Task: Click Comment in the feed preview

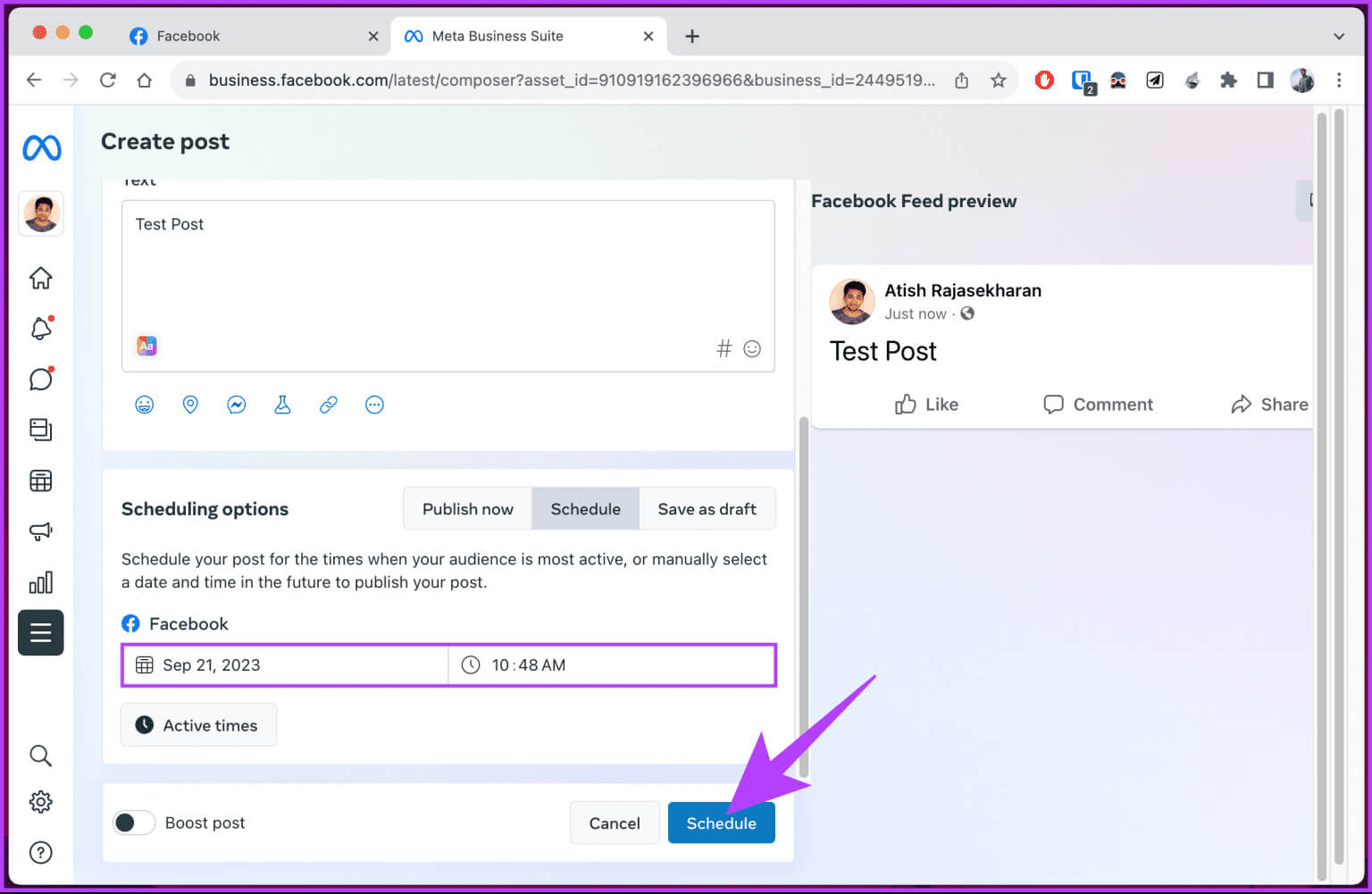Action: click(1099, 405)
